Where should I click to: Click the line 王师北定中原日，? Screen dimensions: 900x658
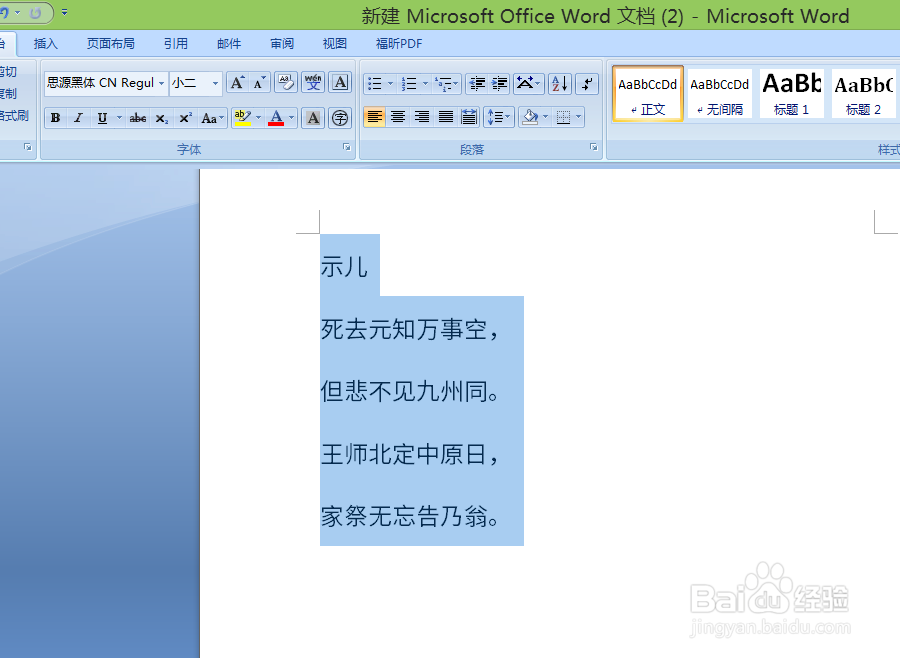(x=410, y=454)
